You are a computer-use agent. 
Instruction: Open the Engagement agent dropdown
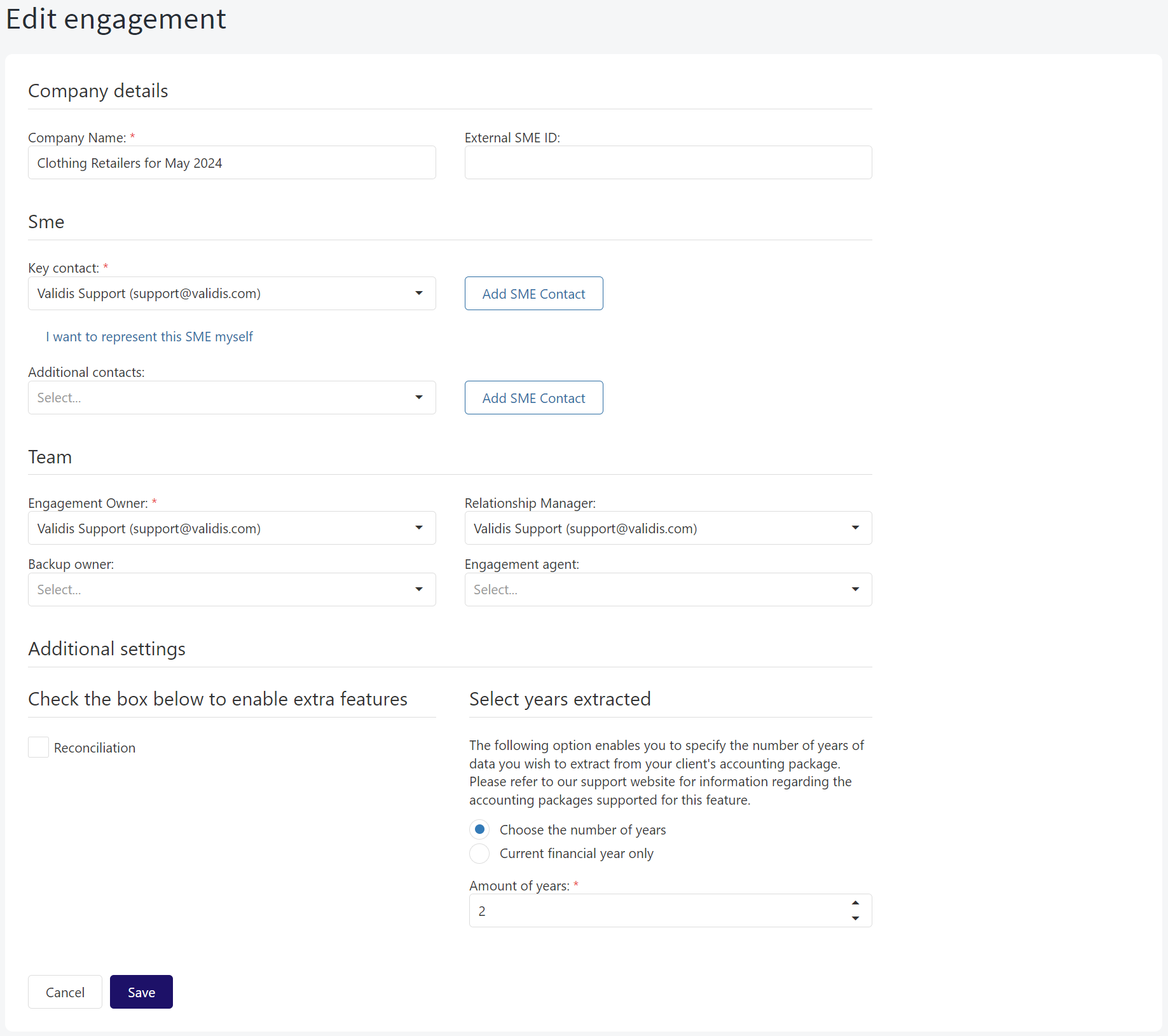tap(668, 590)
